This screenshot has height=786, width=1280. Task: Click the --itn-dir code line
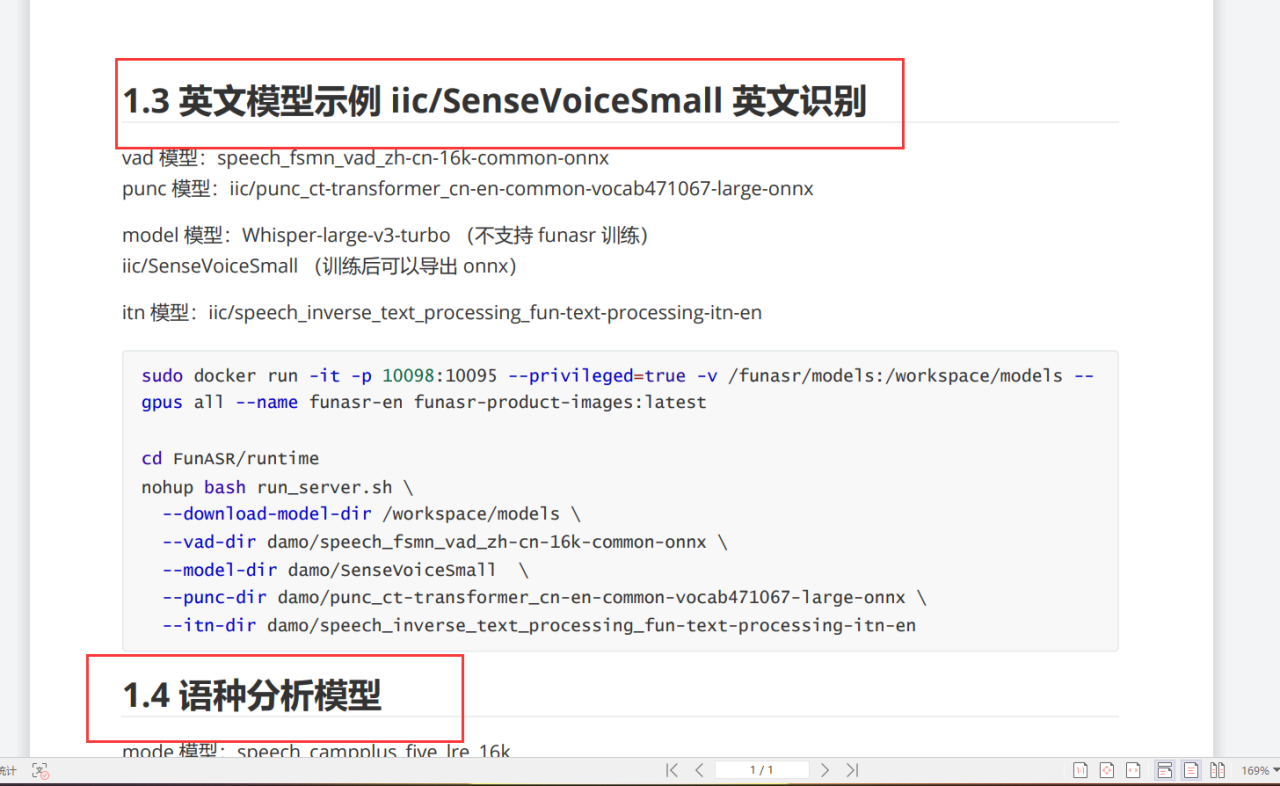[x=539, y=626]
